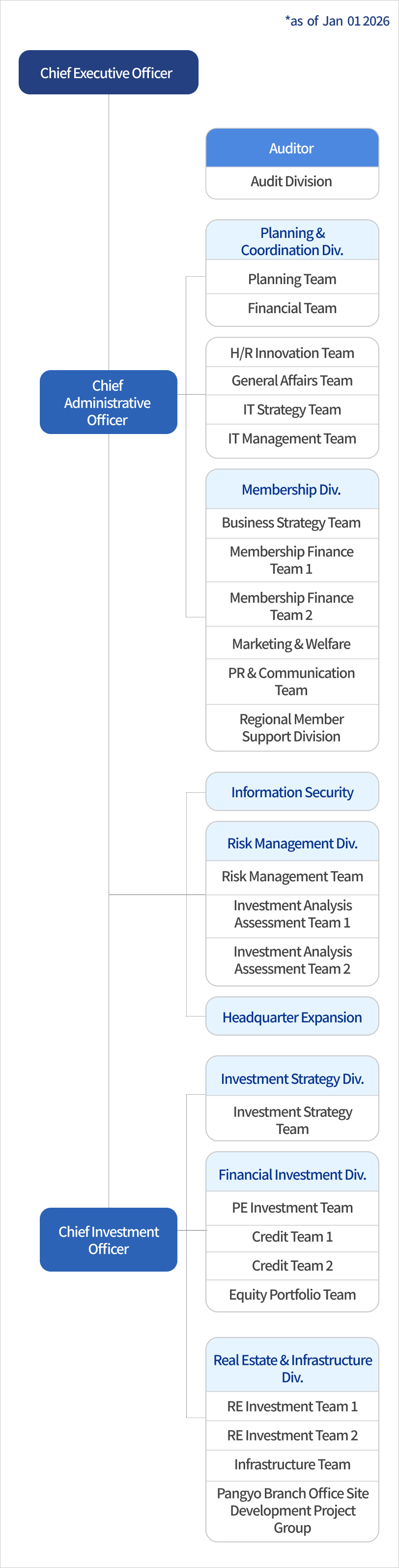This screenshot has width=399, height=1568.
Task: Select the Financial Team entry
Action: pos(292,309)
